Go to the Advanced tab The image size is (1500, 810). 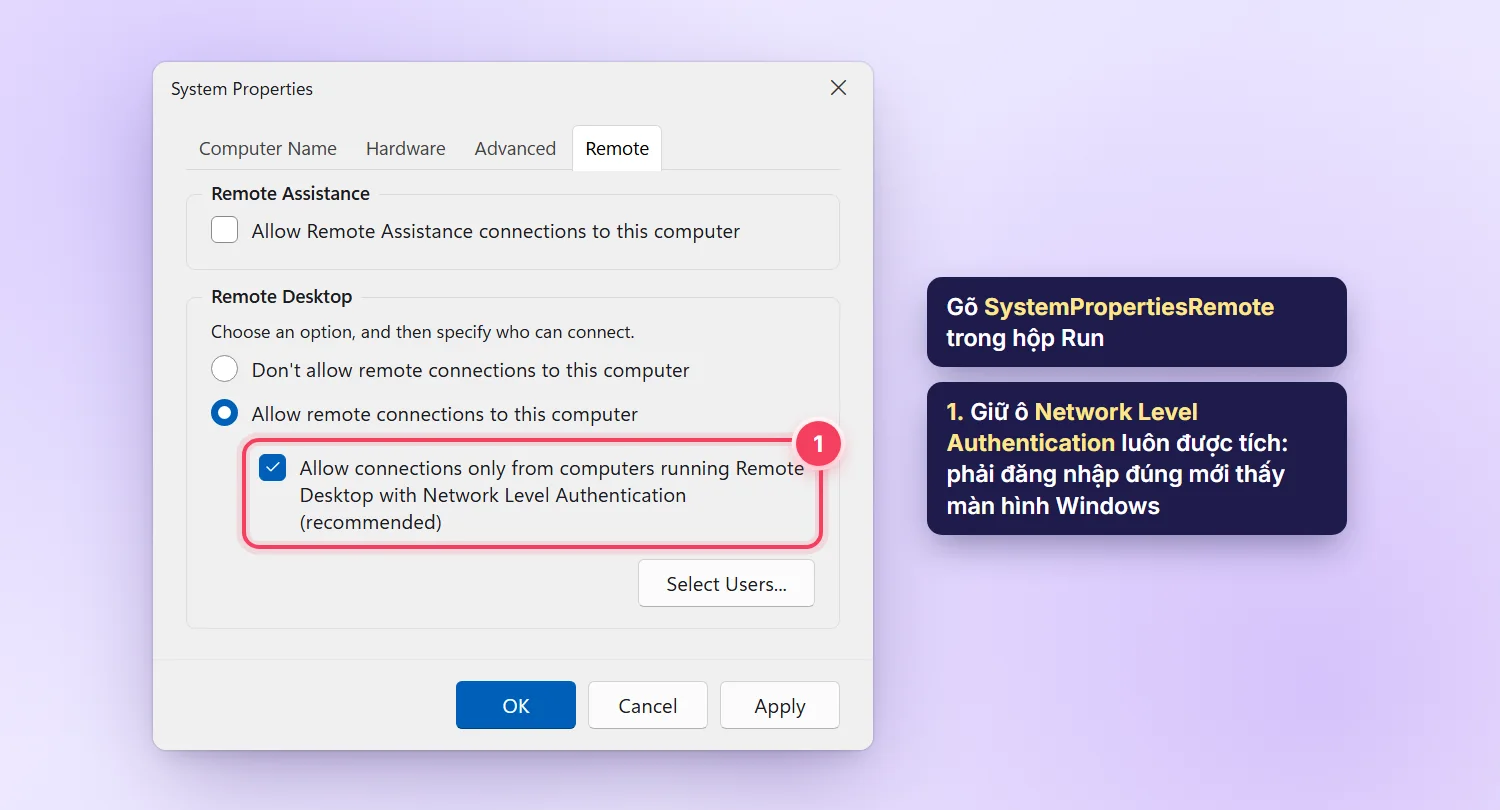pyautogui.click(x=515, y=148)
